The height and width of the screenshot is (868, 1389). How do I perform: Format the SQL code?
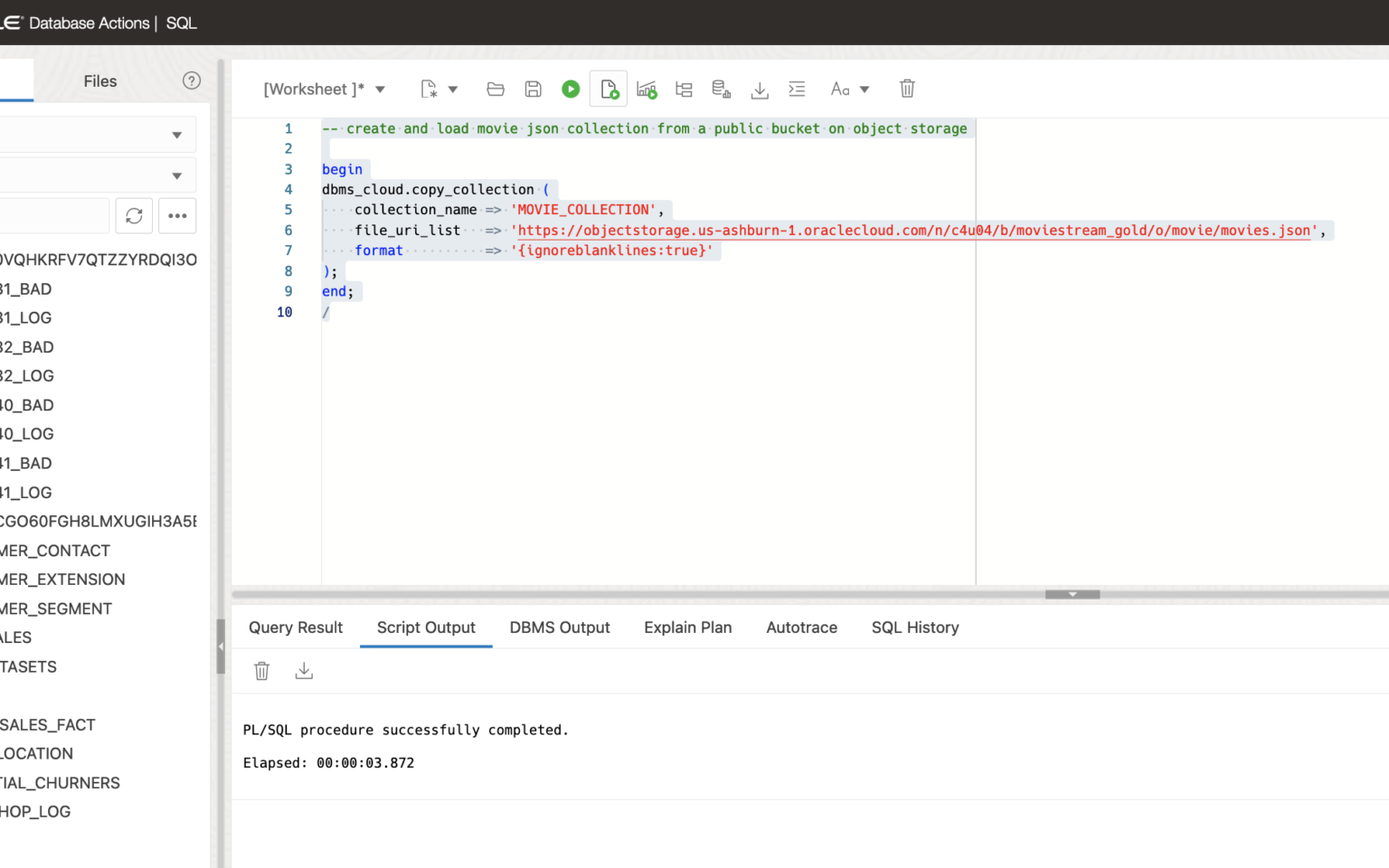pos(797,88)
